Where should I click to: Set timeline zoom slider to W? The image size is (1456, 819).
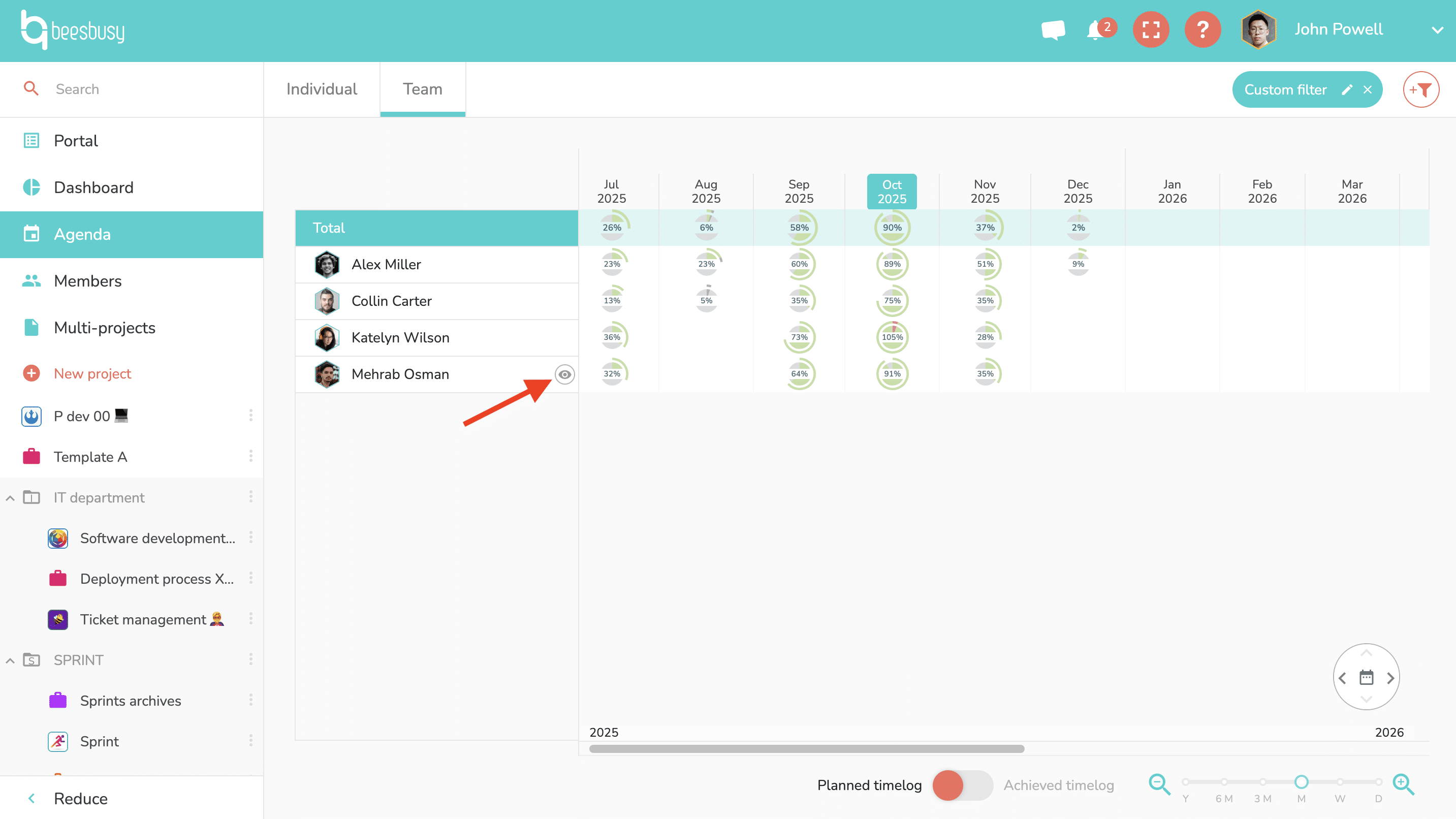pyautogui.click(x=1340, y=782)
